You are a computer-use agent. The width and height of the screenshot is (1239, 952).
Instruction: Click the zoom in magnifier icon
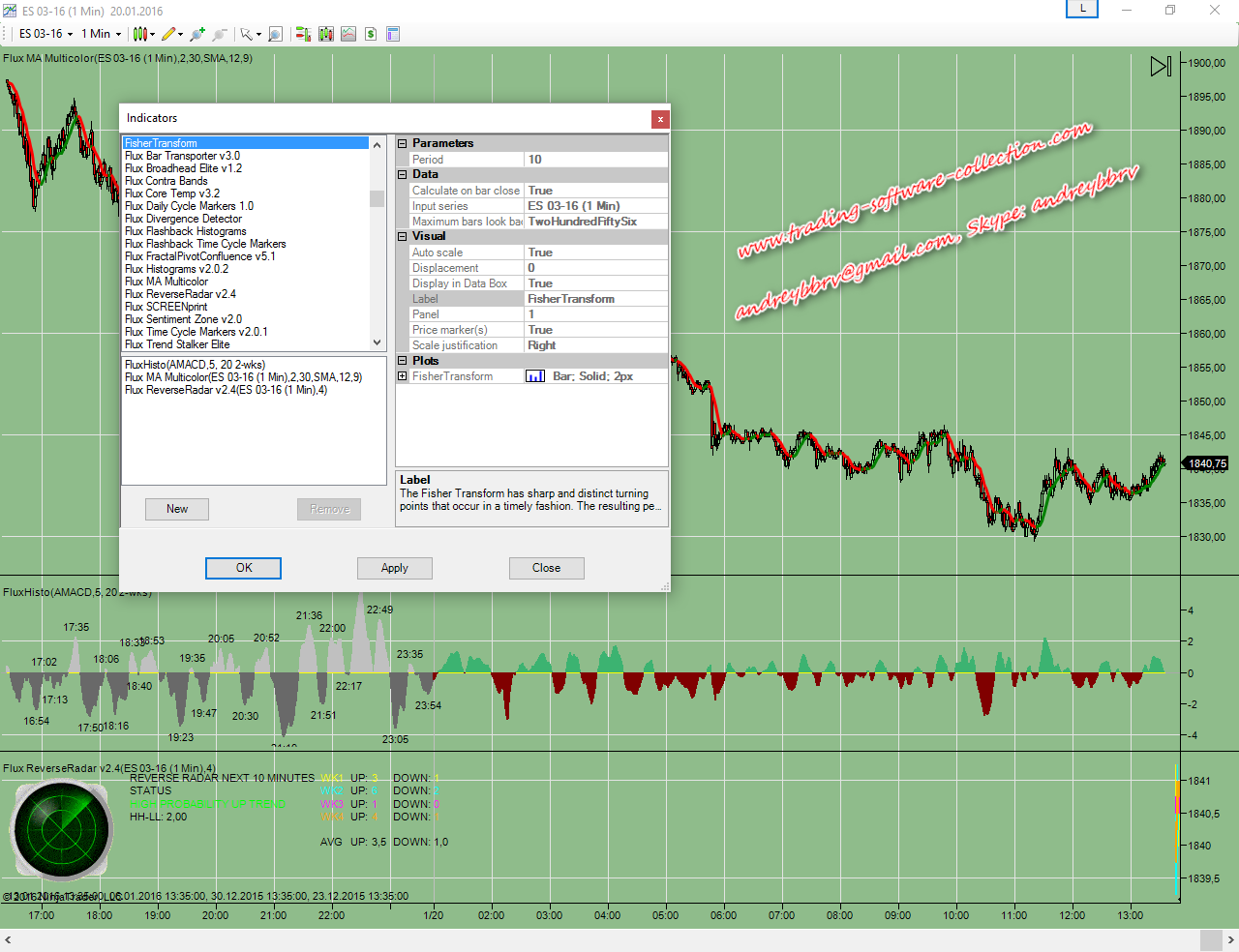point(197,34)
